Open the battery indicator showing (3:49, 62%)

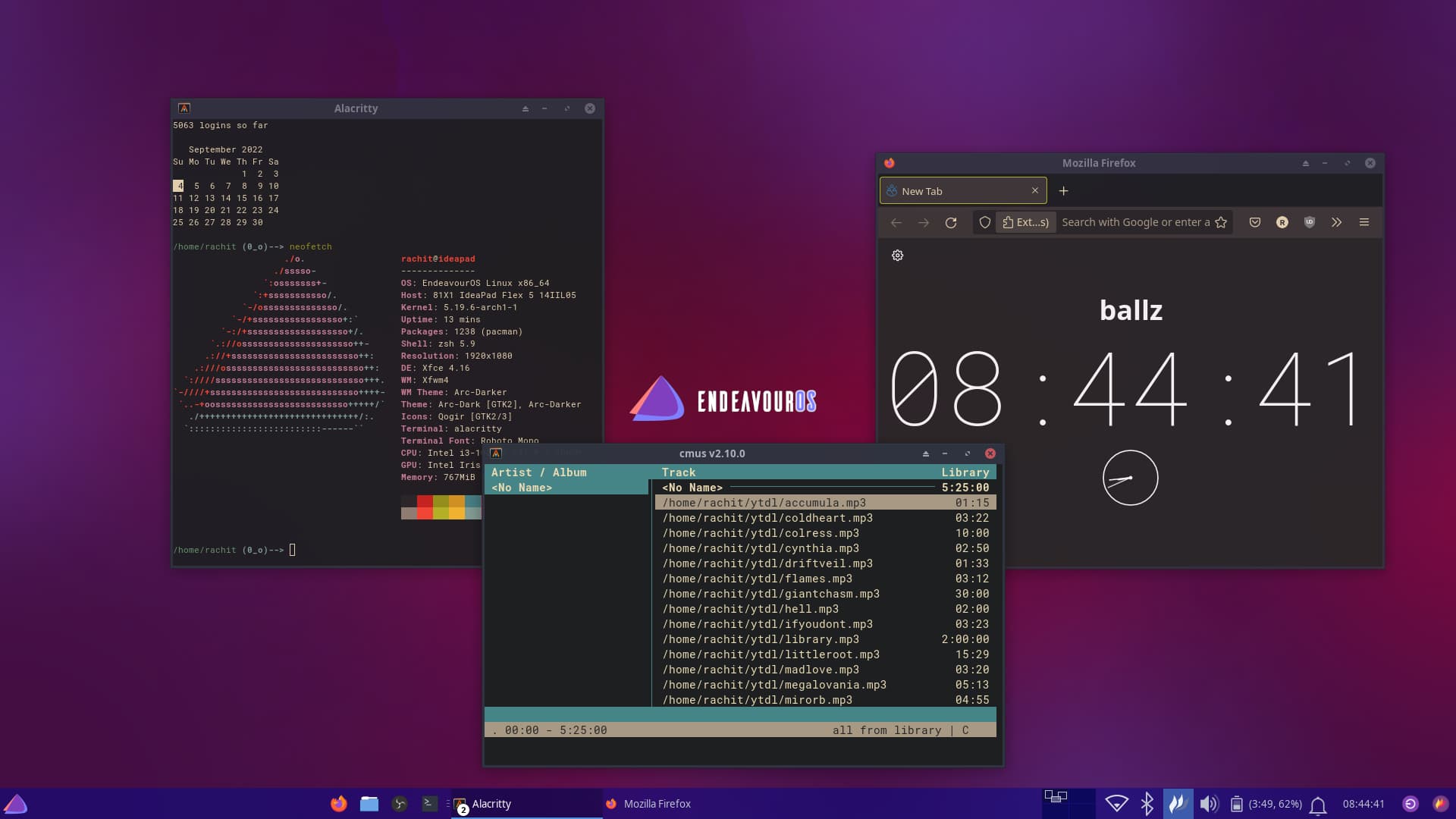click(1266, 803)
